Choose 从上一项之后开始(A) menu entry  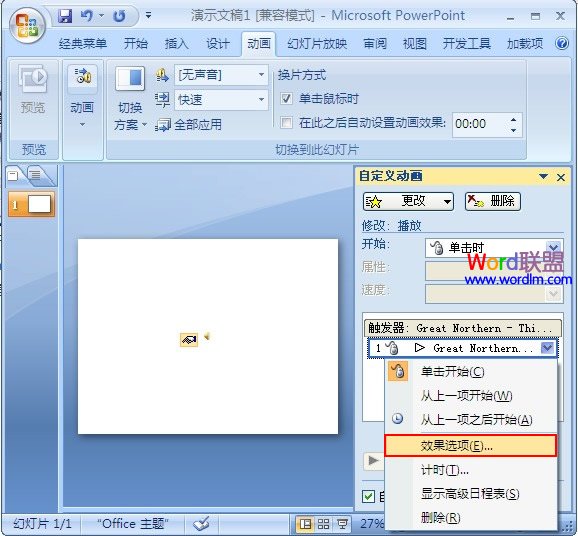tap(470, 420)
